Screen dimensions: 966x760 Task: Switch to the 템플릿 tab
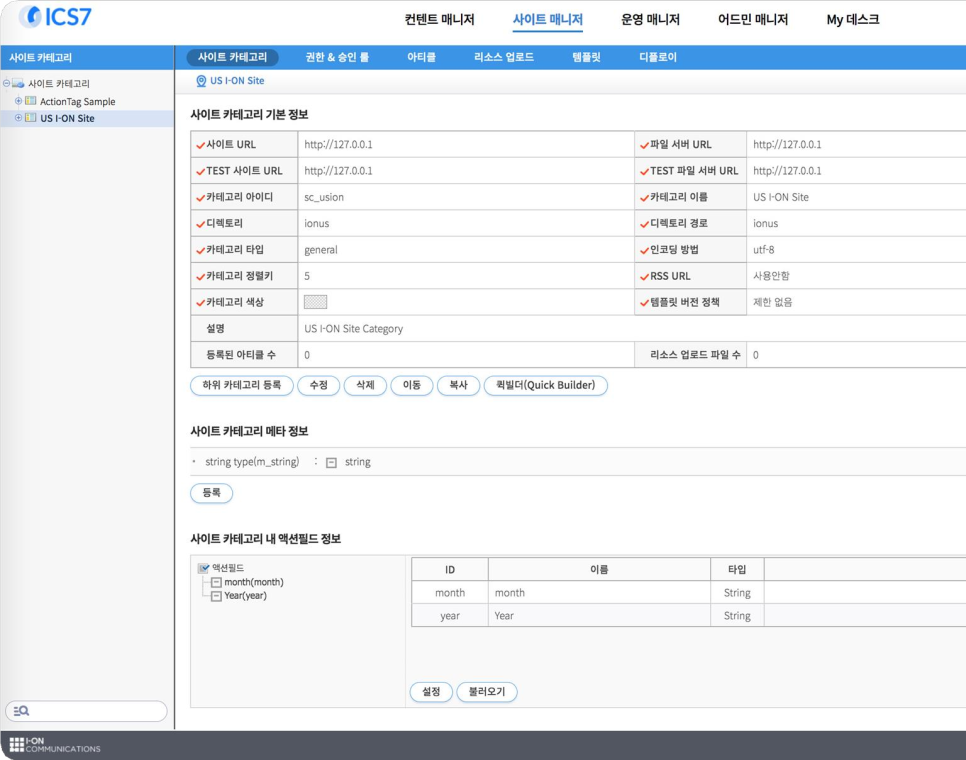point(586,58)
